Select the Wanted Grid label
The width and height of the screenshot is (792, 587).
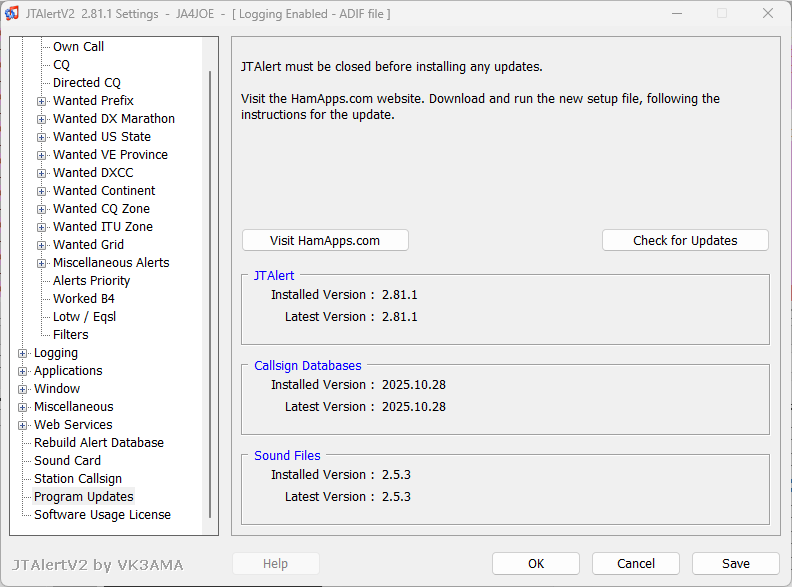(x=88, y=245)
